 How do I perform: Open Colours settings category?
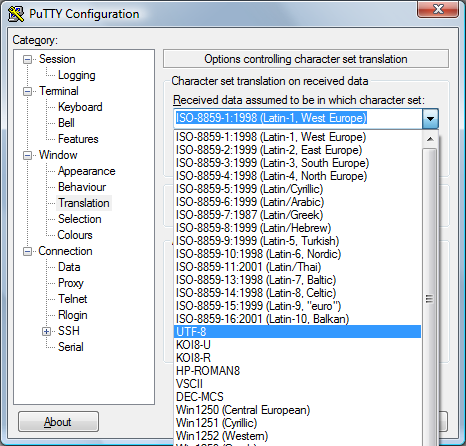click(75, 235)
